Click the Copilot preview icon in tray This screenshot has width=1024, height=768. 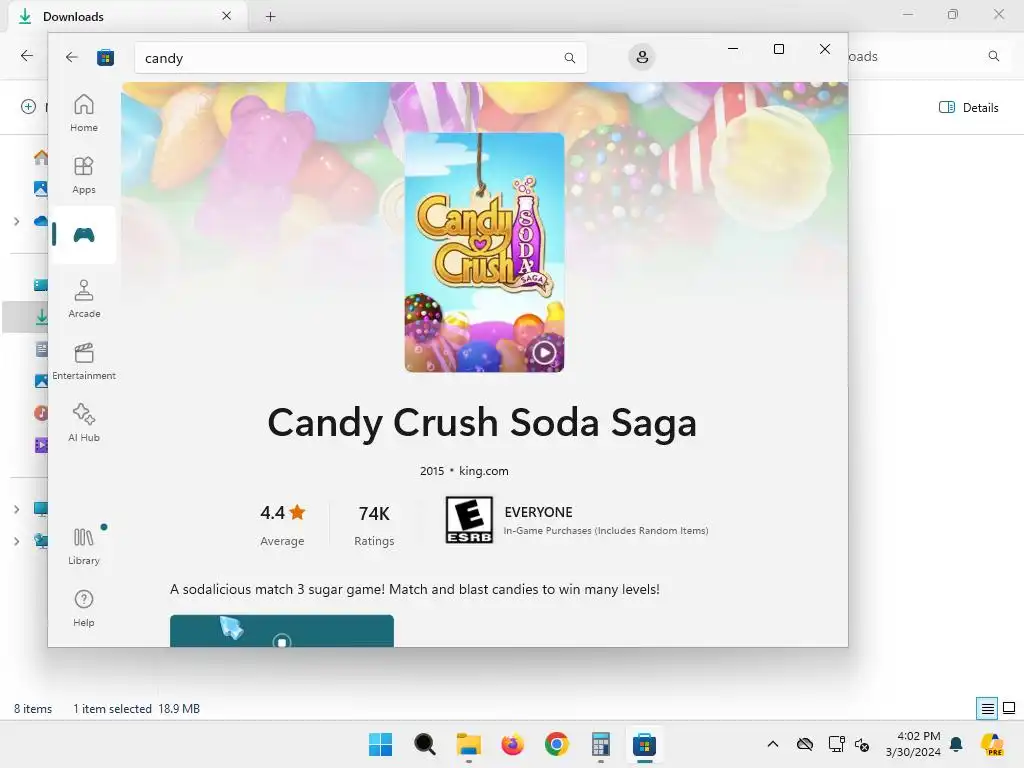[993, 744]
